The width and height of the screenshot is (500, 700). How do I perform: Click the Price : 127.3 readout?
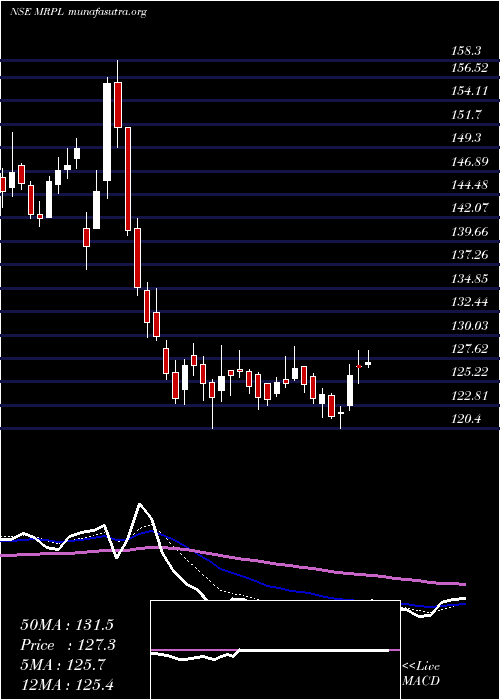coord(68,645)
